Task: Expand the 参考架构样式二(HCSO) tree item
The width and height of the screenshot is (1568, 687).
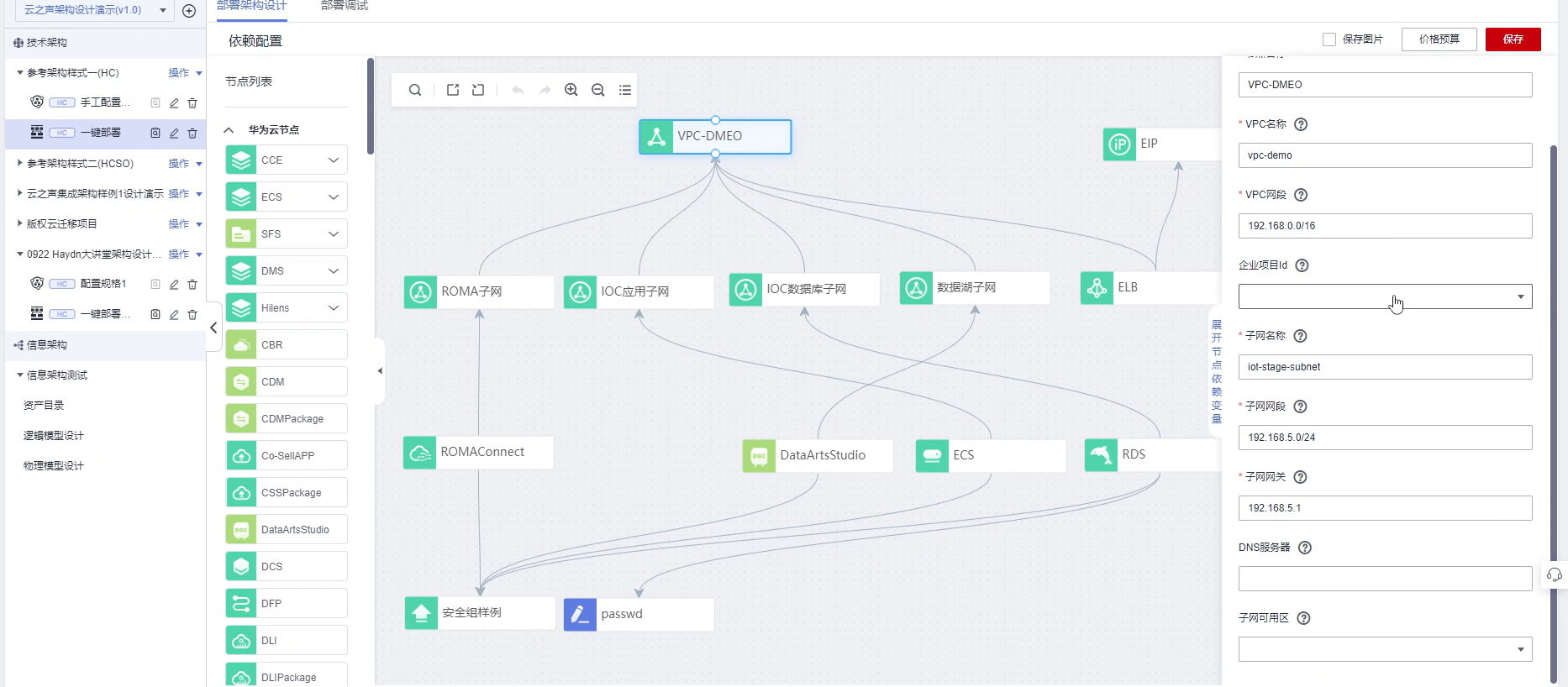Action: 20,163
